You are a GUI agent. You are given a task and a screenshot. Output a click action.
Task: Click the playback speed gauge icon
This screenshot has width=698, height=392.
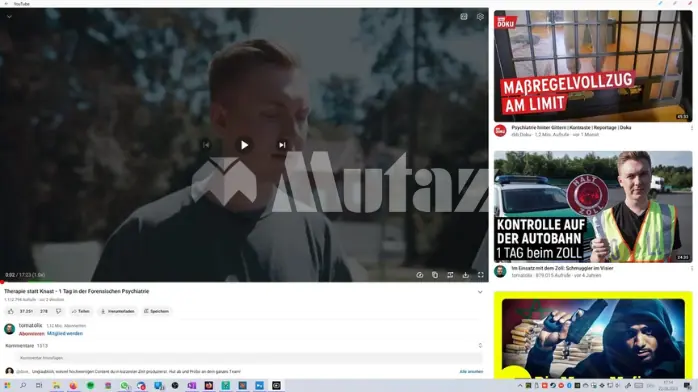pos(419,275)
